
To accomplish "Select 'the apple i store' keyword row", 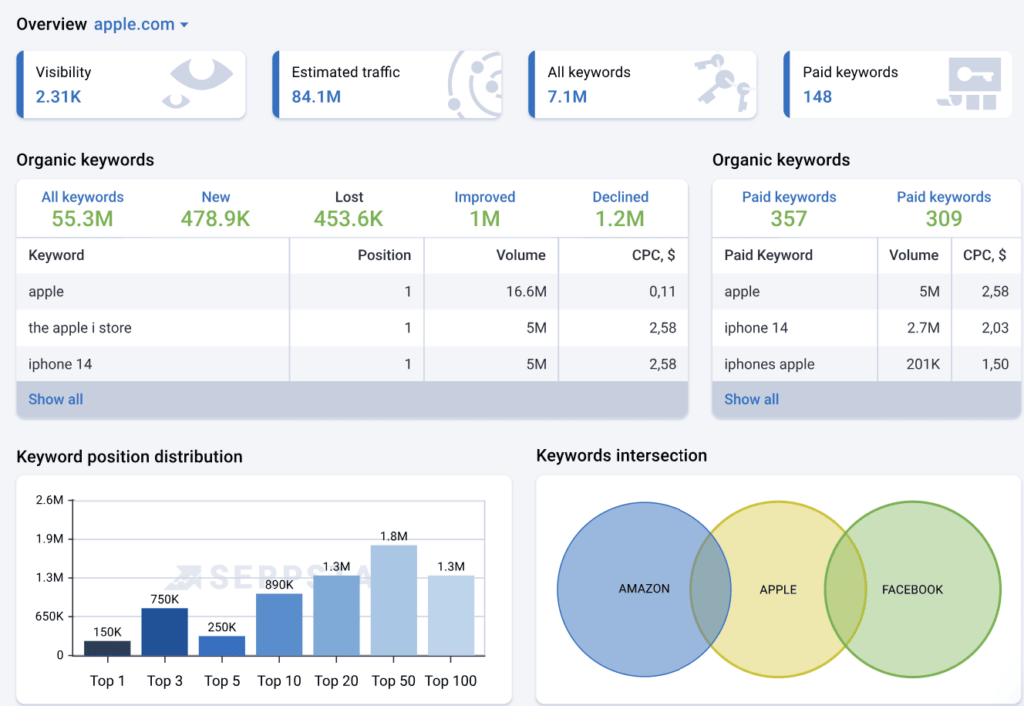I will [x=352, y=328].
